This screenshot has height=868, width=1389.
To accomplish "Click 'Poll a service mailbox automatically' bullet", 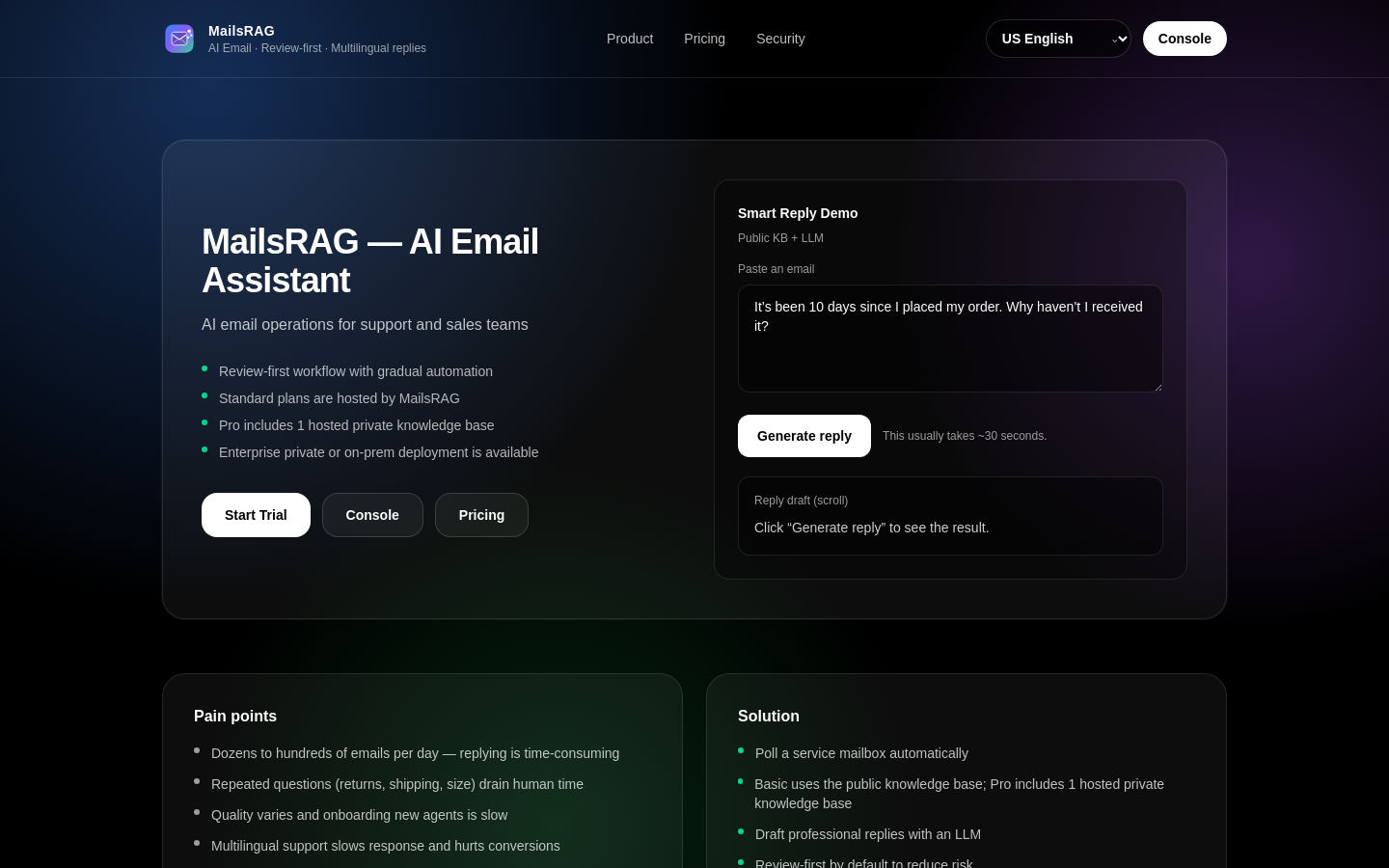I will tap(861, 753).
